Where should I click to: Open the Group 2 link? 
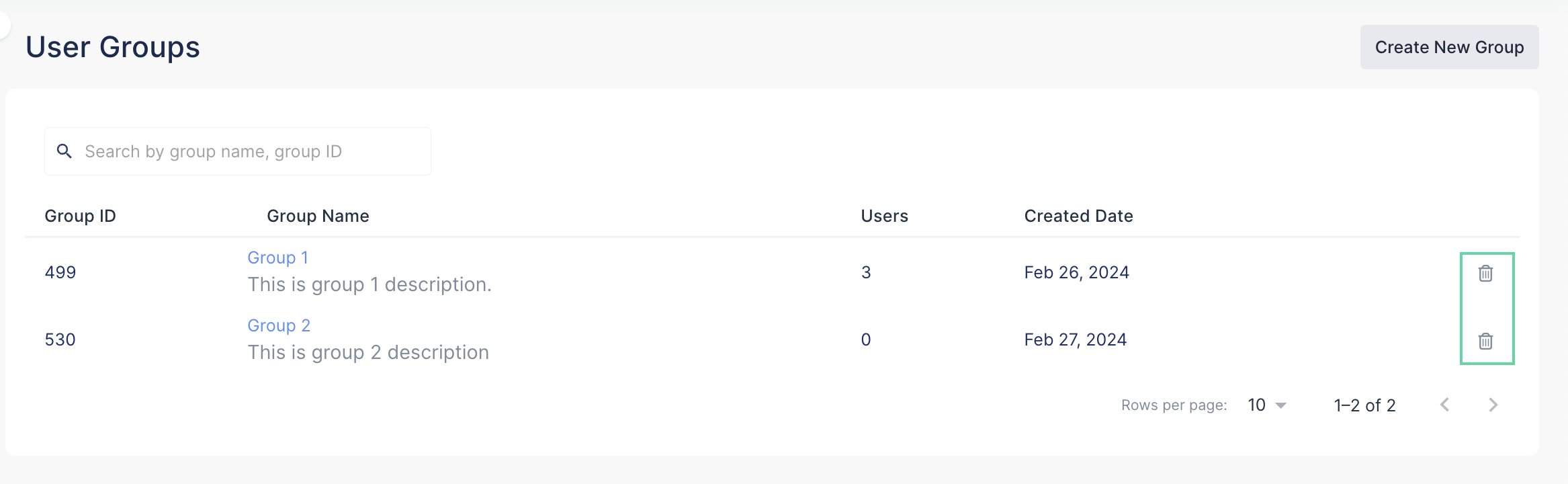point(279,325)
